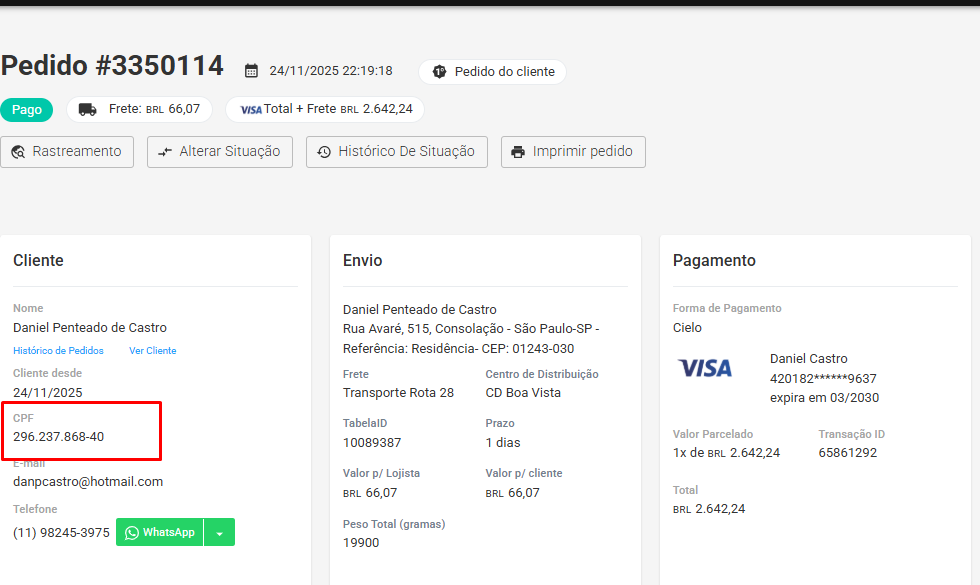The width and height of the screenshot is (980, 585).
Task: Open WhatsApp chat with the customer
Action: click(x=160, y=533)
